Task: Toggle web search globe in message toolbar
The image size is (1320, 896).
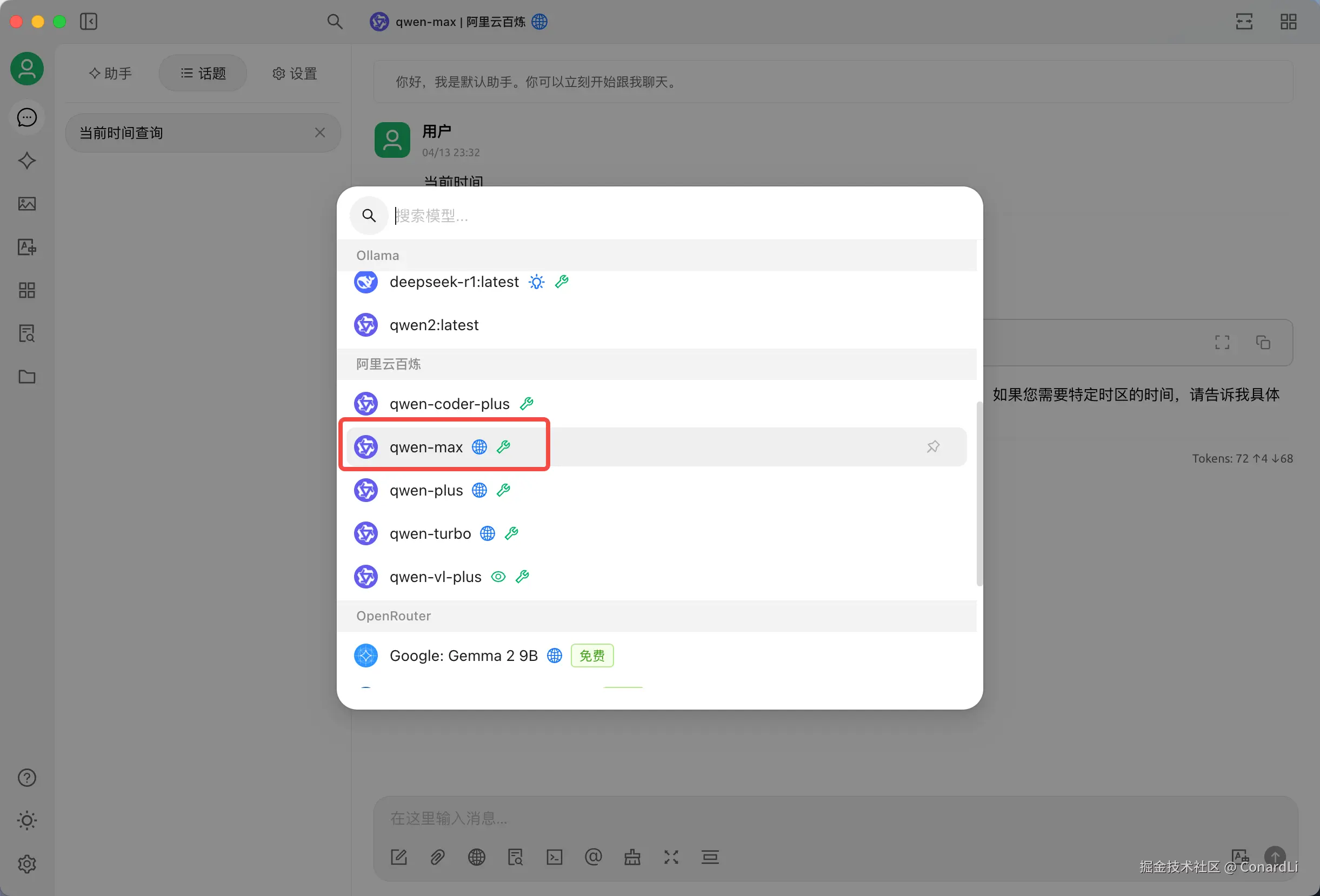Action: tap(476, 857)
